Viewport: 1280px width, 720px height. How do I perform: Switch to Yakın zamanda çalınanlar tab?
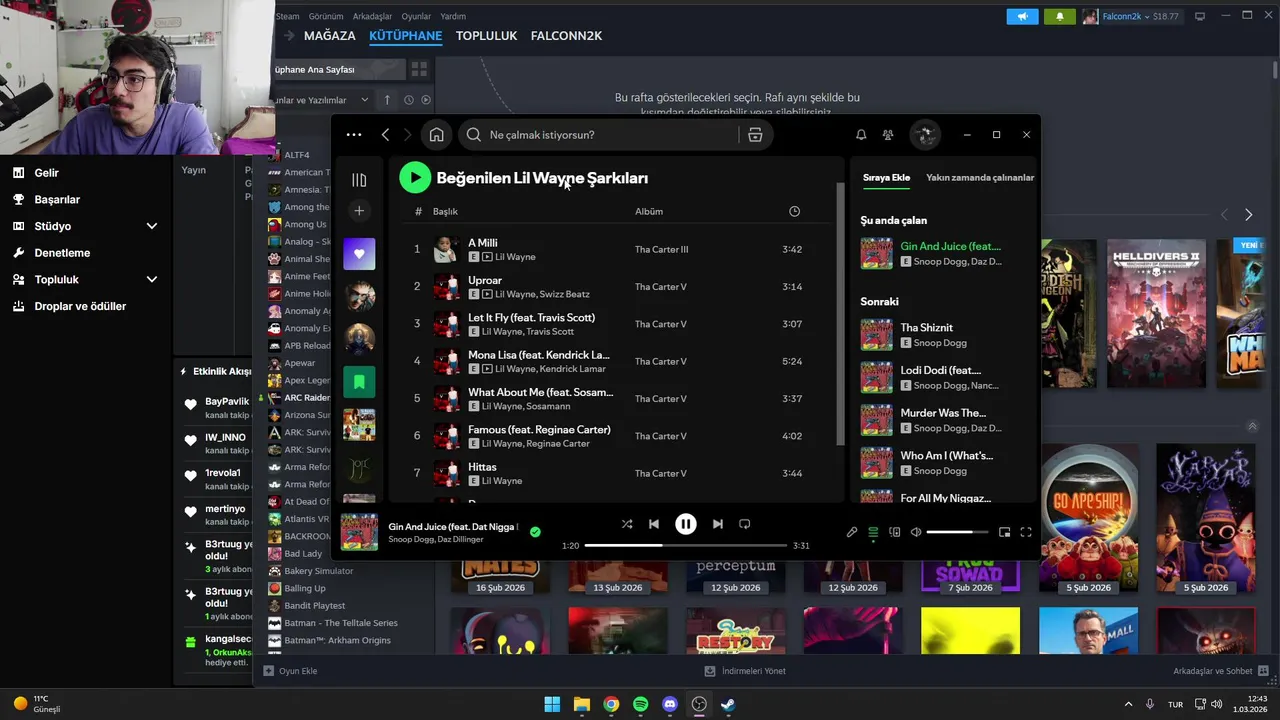[x=980, y=178]
